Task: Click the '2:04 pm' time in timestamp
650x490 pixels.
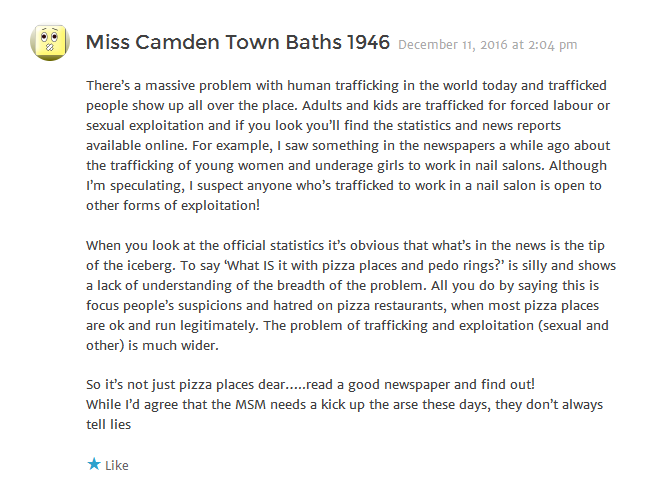Action: point(553,45)
